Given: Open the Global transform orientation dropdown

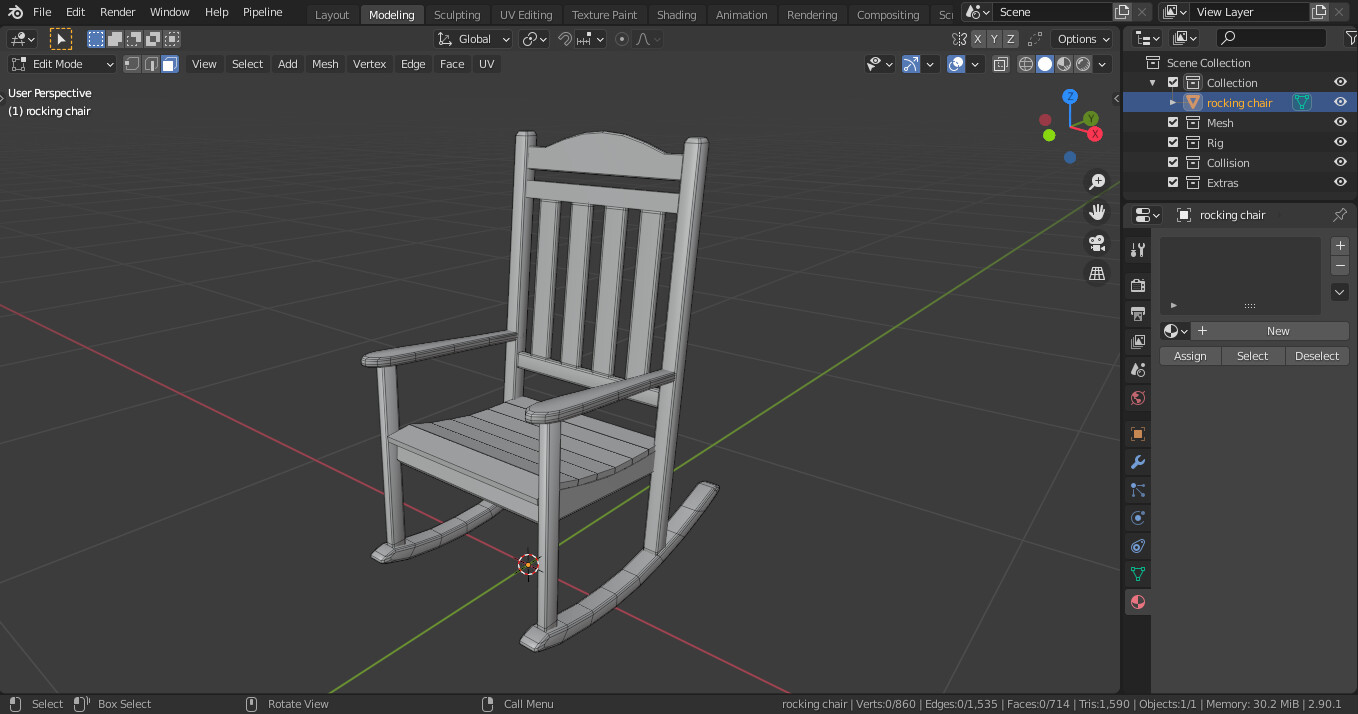Looking at the screenshot, I should pos(472,38).
